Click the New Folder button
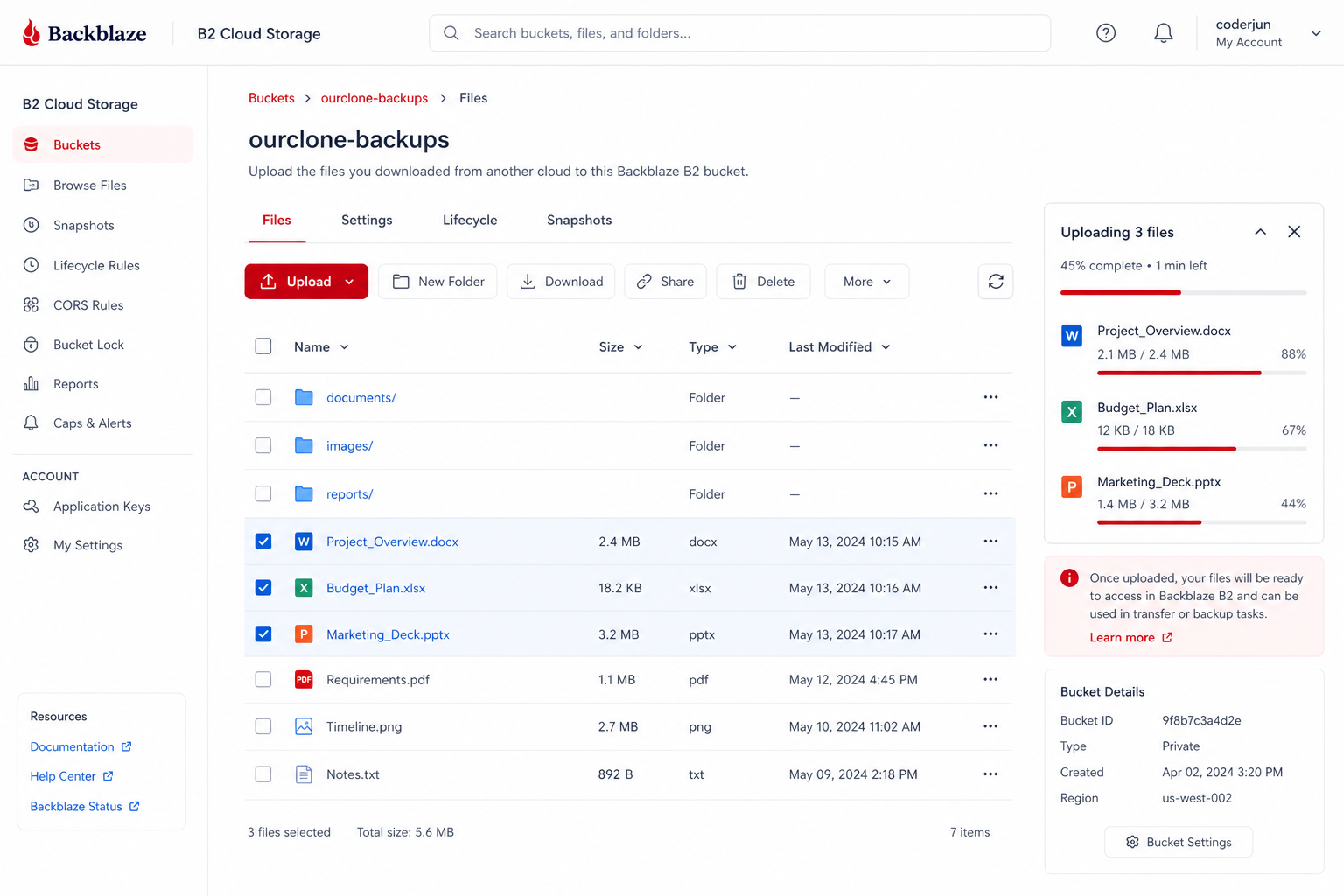The image size is (1344, 896). pos(437,282)
